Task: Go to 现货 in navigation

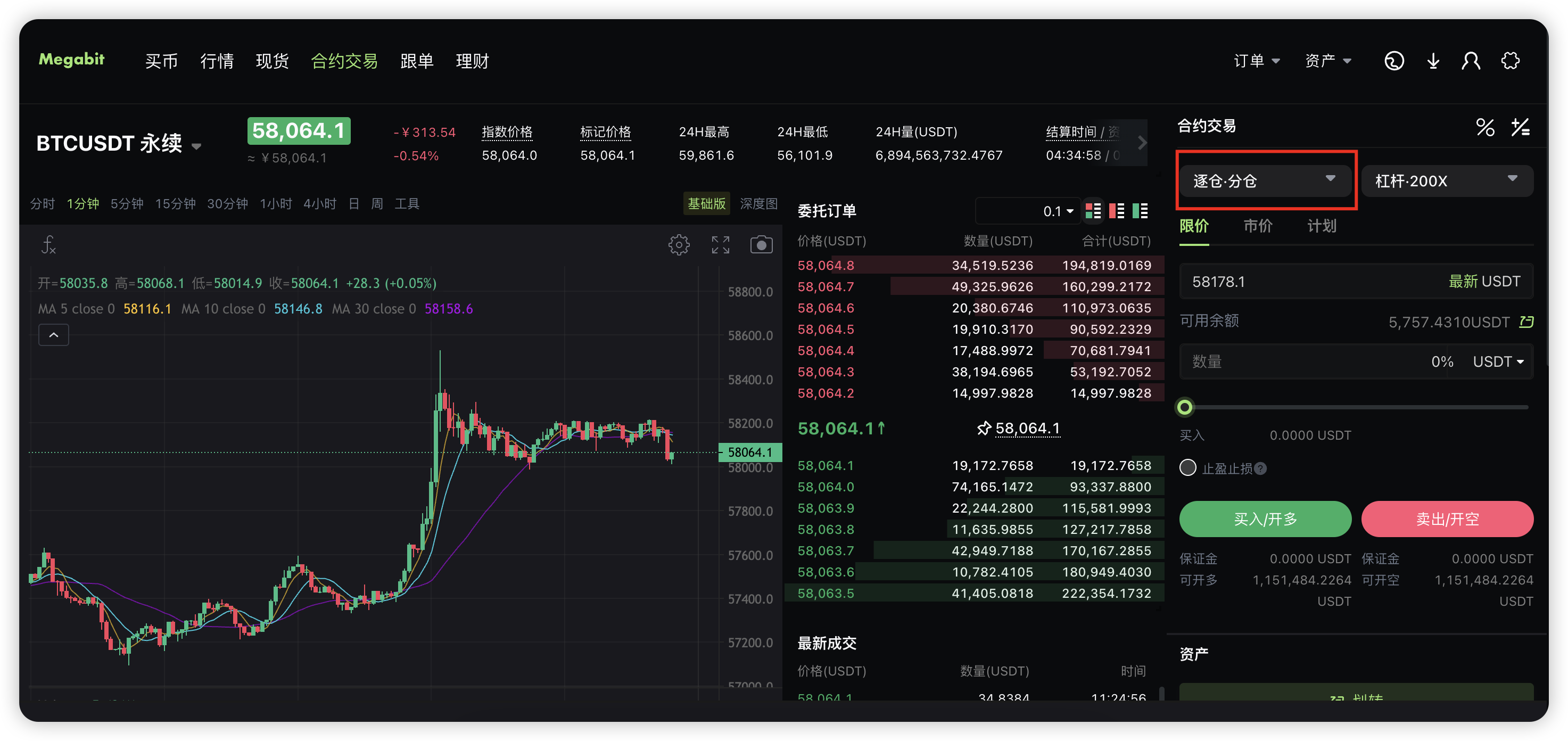Action: [272, 61]
